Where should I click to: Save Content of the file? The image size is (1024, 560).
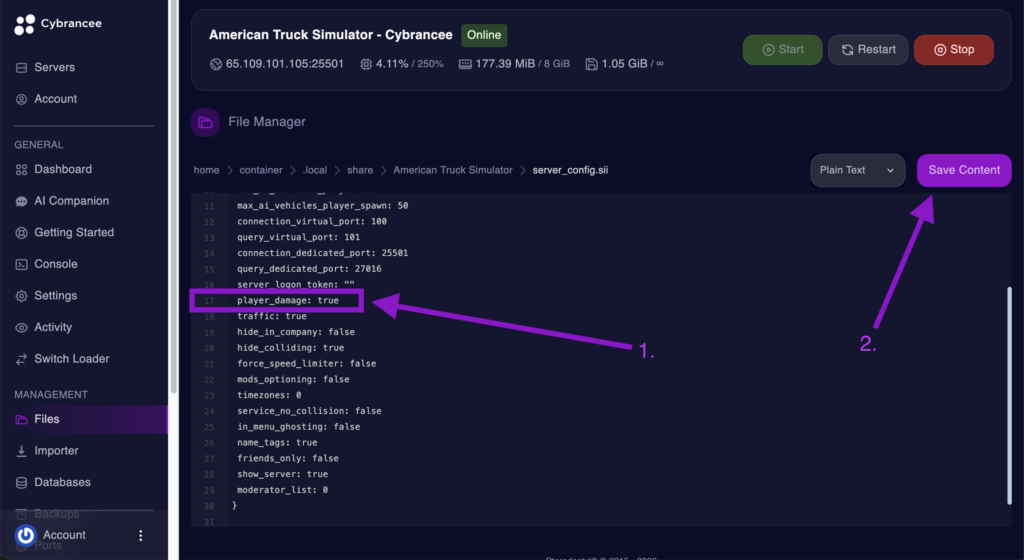click(x=964, y=170)
